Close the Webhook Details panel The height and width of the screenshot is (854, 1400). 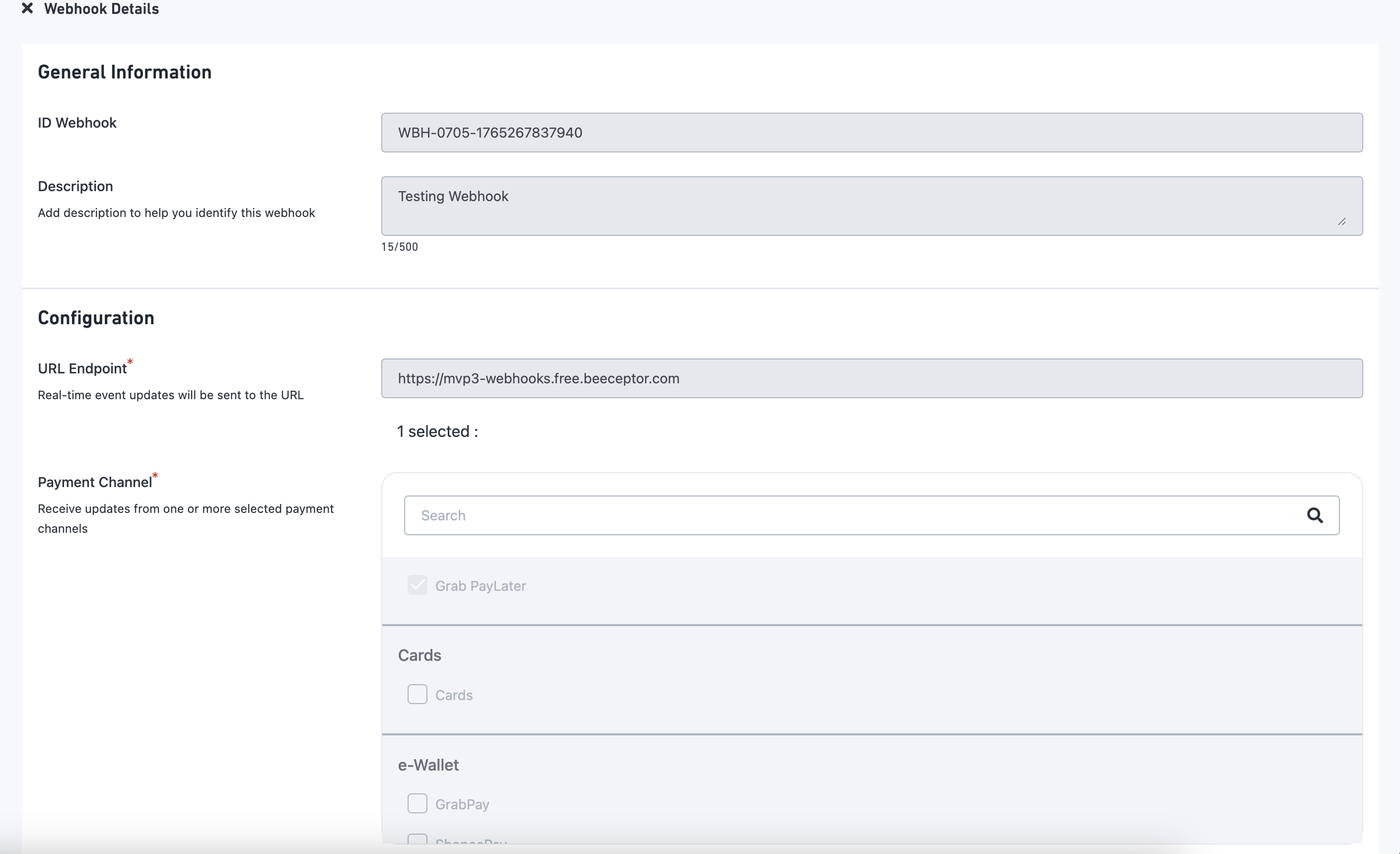[27, 8]
